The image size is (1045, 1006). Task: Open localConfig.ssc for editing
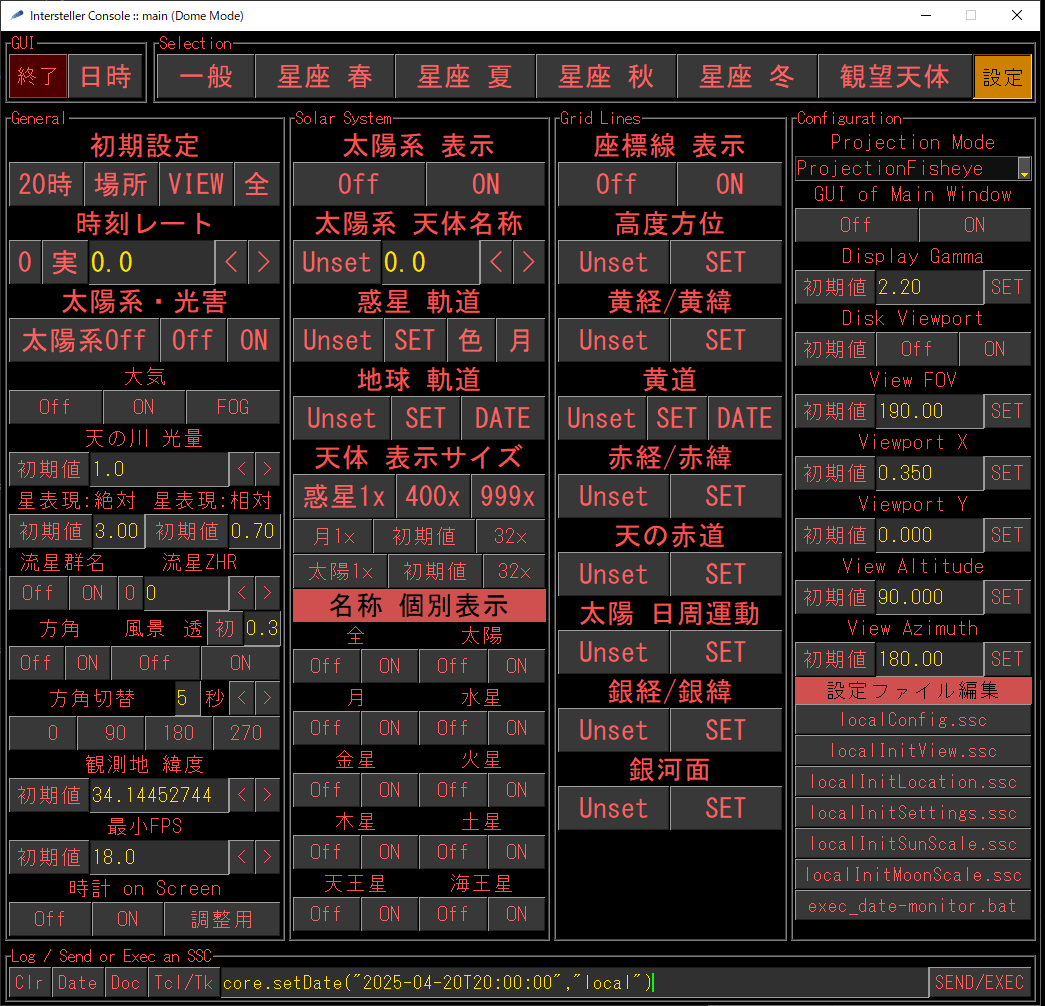coord(913,720)
